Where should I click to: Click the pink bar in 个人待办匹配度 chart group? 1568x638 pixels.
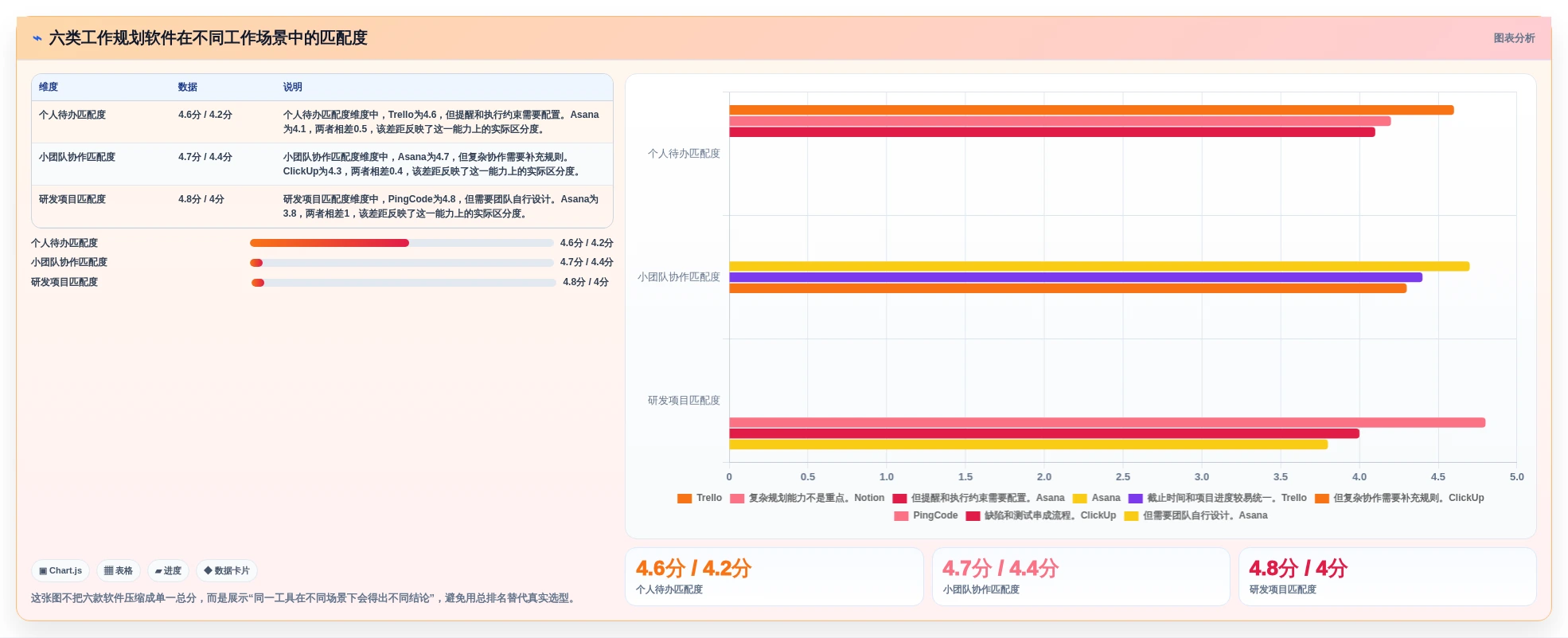pyautogui.click(x=1060, y=121)
